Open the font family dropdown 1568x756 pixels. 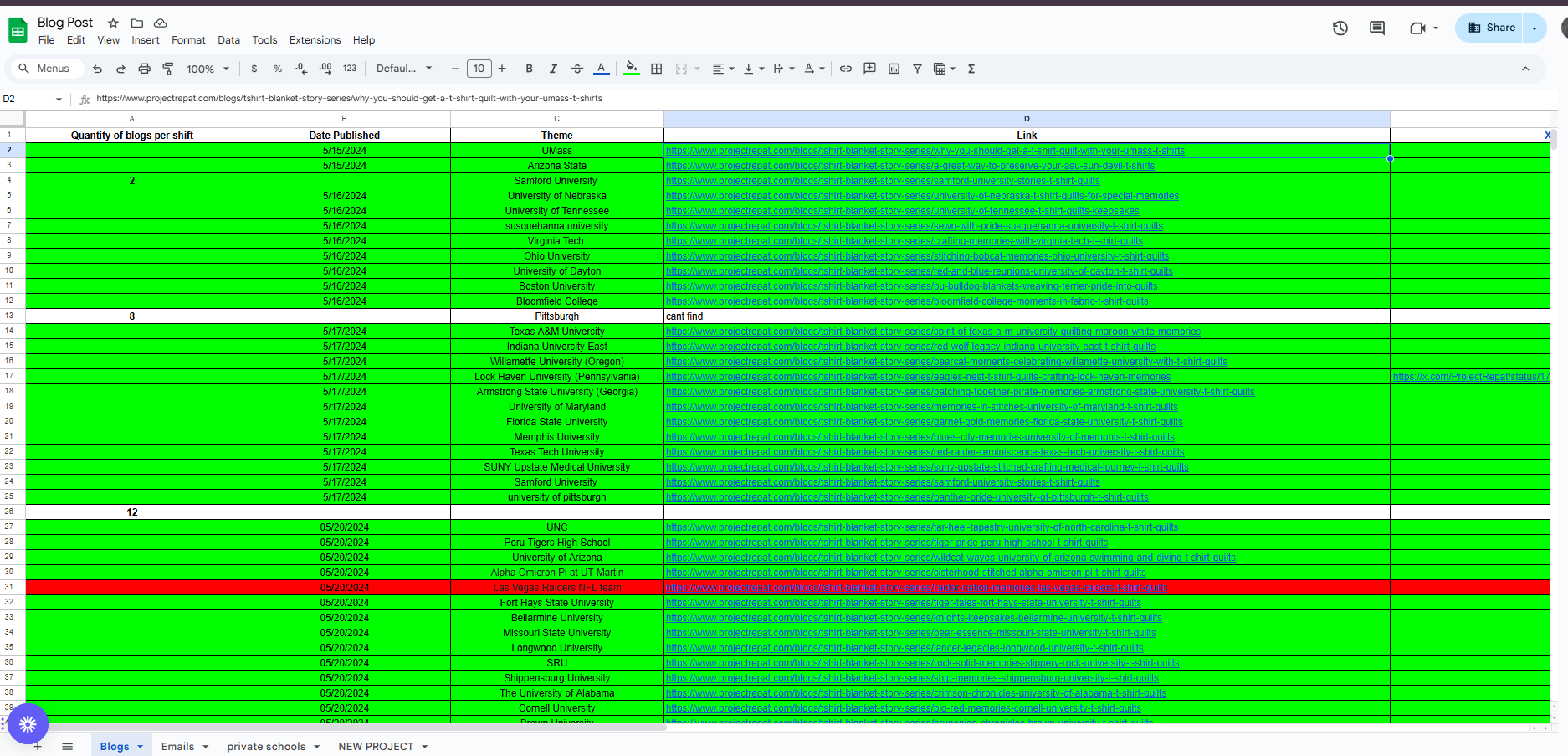tap(404, 69)
